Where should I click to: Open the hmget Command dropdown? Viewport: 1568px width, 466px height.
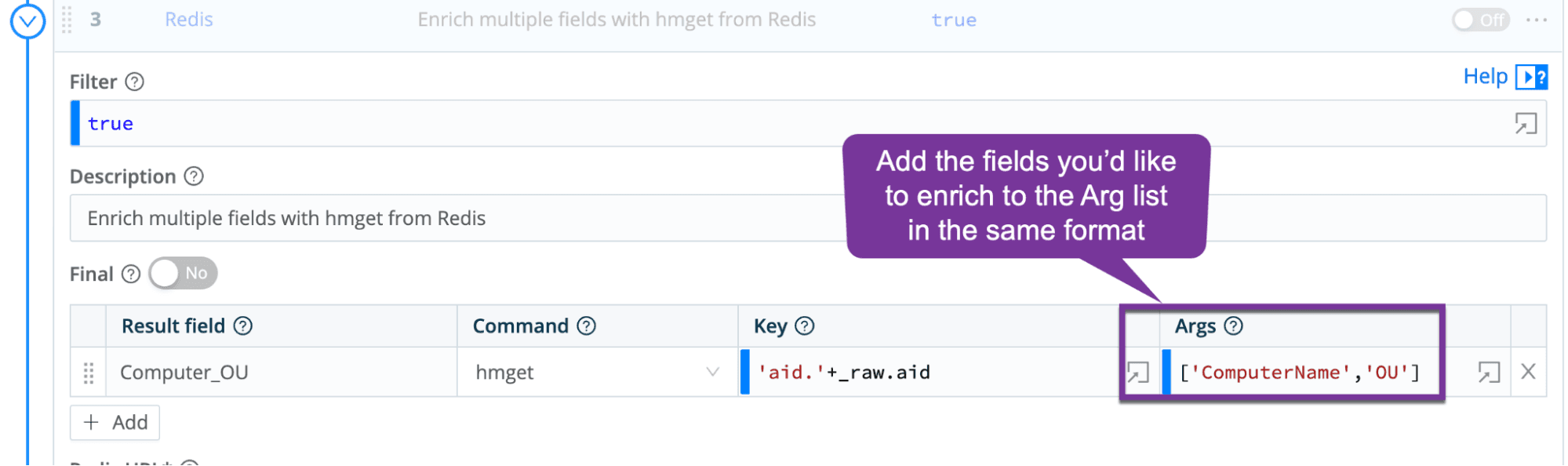point(712,372)
